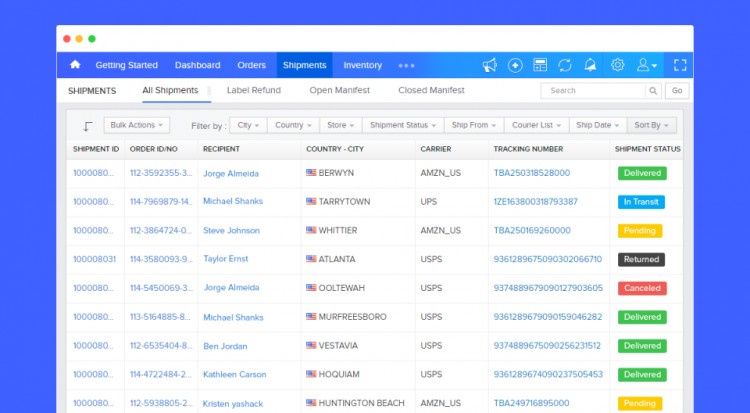Go to the Home icon
The width and height of the screenshot is (750, 413).
(x=75, y=65)
